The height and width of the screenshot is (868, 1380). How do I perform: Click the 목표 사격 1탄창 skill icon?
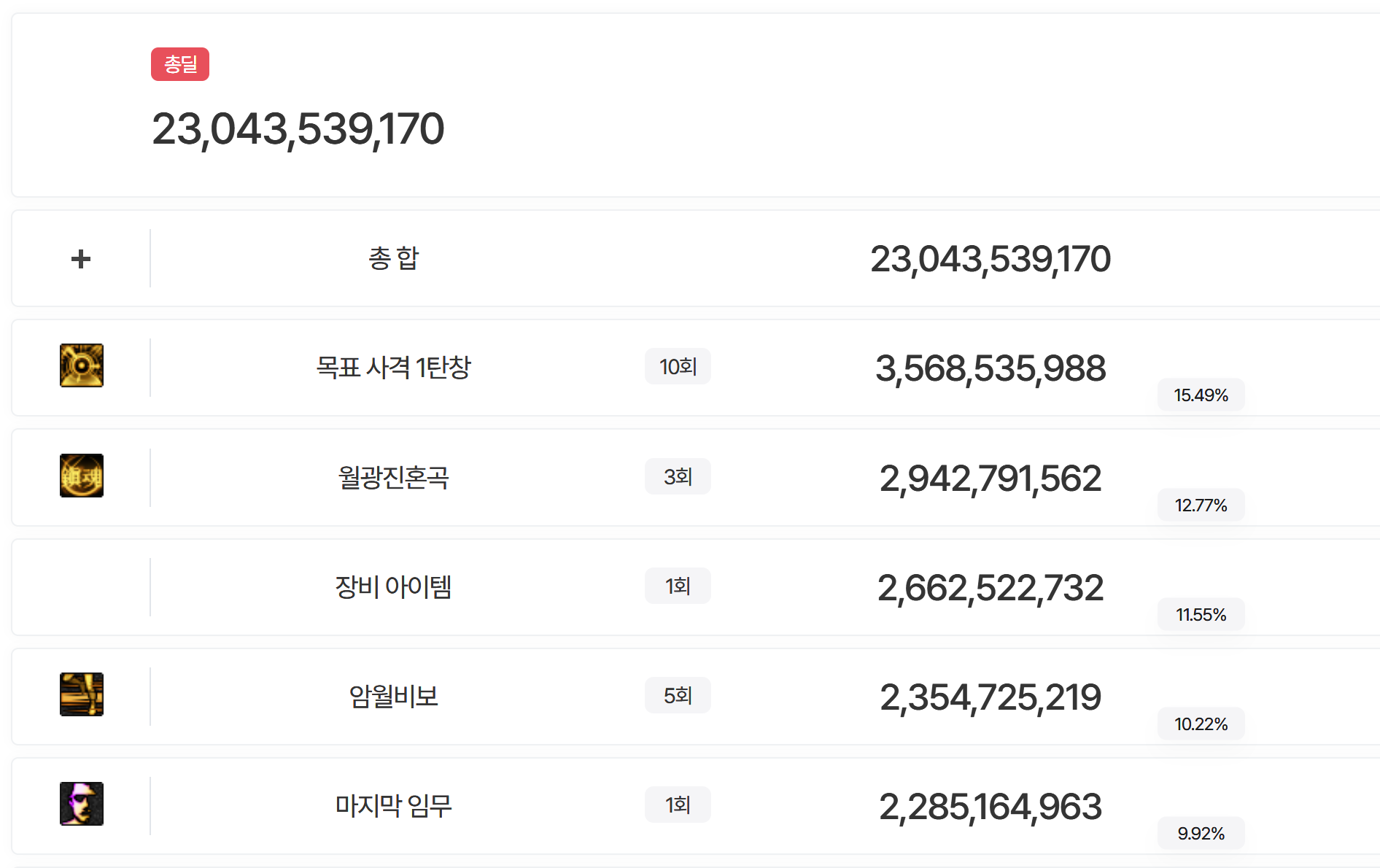(82, 365)
